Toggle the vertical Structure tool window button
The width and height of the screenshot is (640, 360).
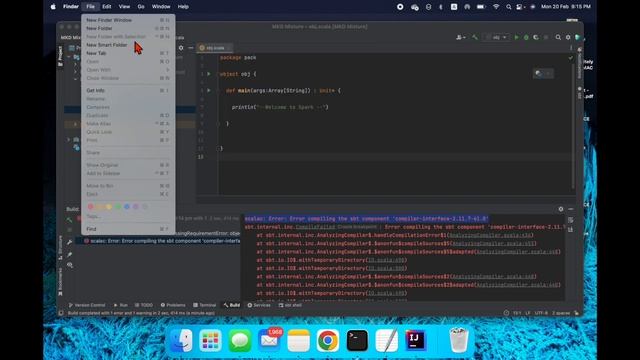(60, 248)
